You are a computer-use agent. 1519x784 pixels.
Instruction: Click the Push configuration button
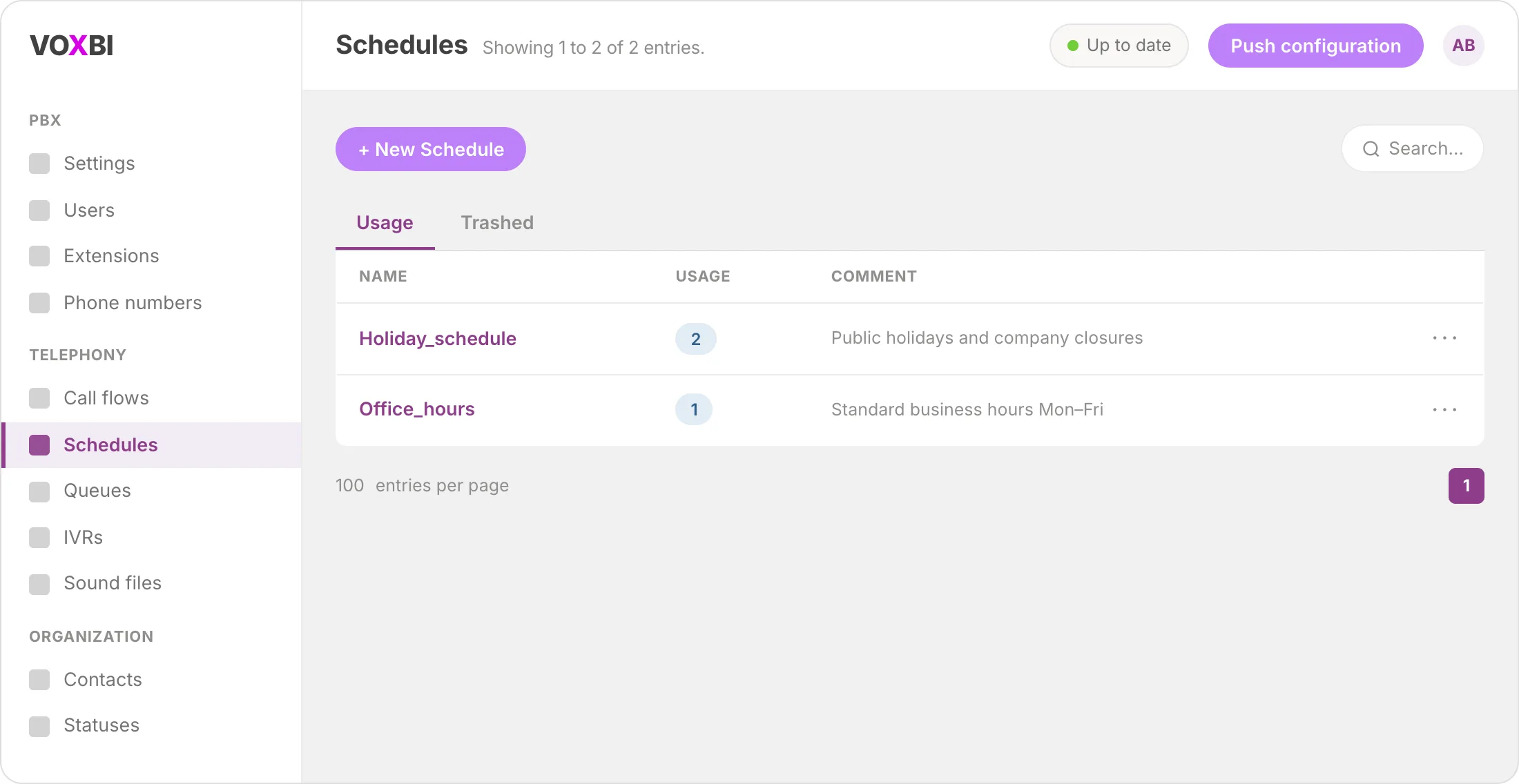pyautogui.click(x=1315, y=46)
